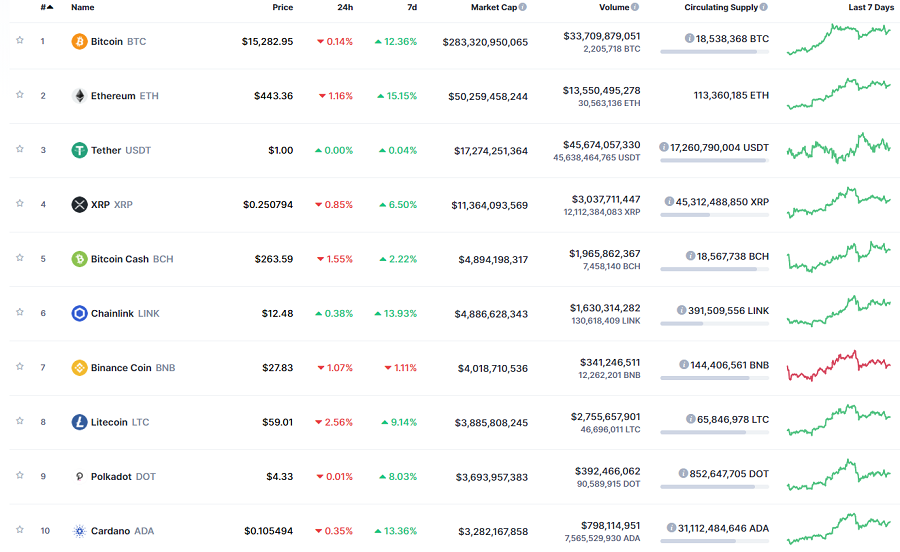This screenshot has width=900, height=552.
Task: Click Binance Coin 24h change 1.07%
Action: (x=335, y=368)
